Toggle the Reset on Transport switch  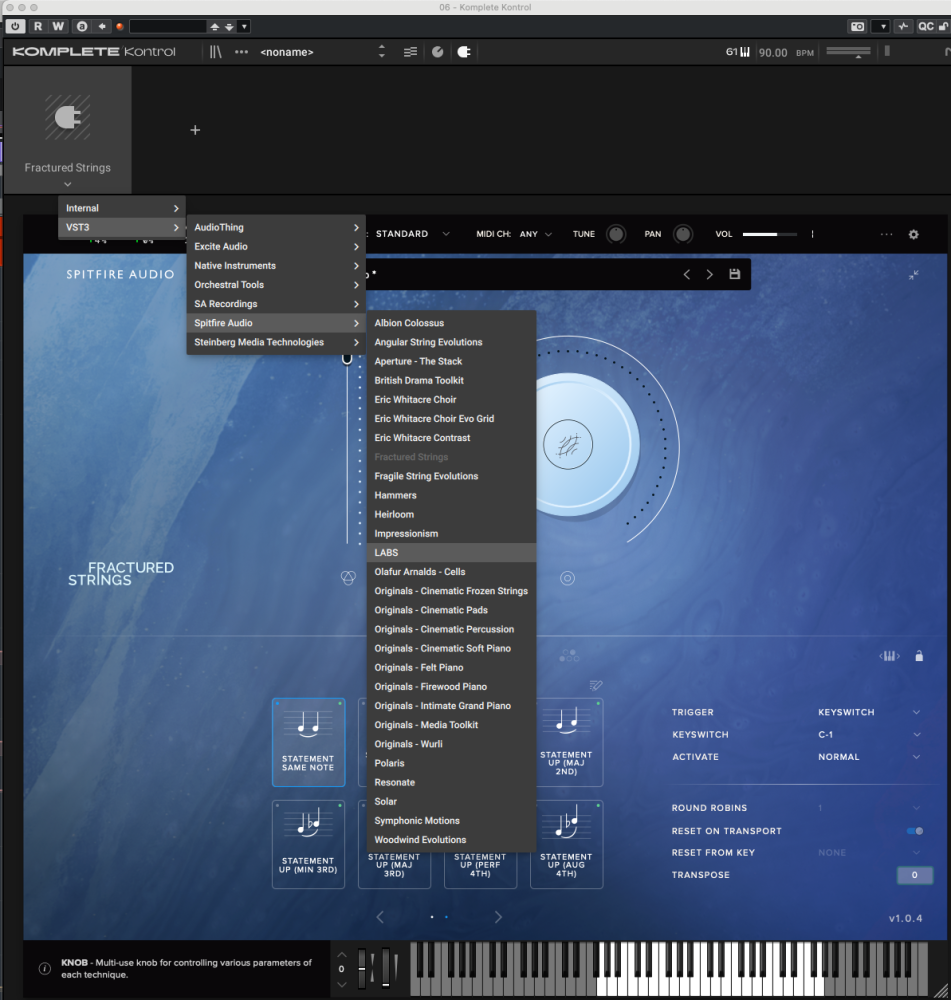915,831
